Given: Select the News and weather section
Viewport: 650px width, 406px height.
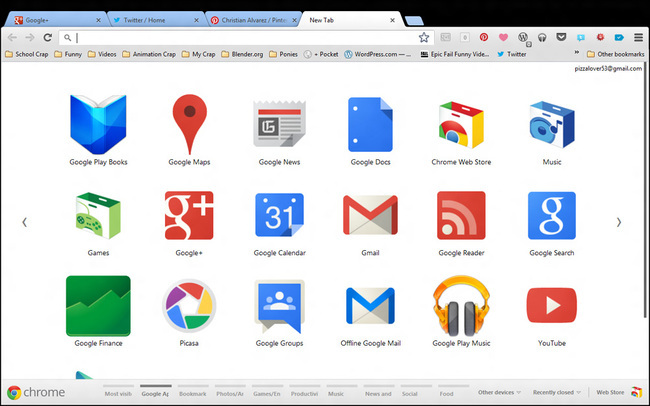Looking at the screenshot, I should pyautogui.click(x=378, y=391).
